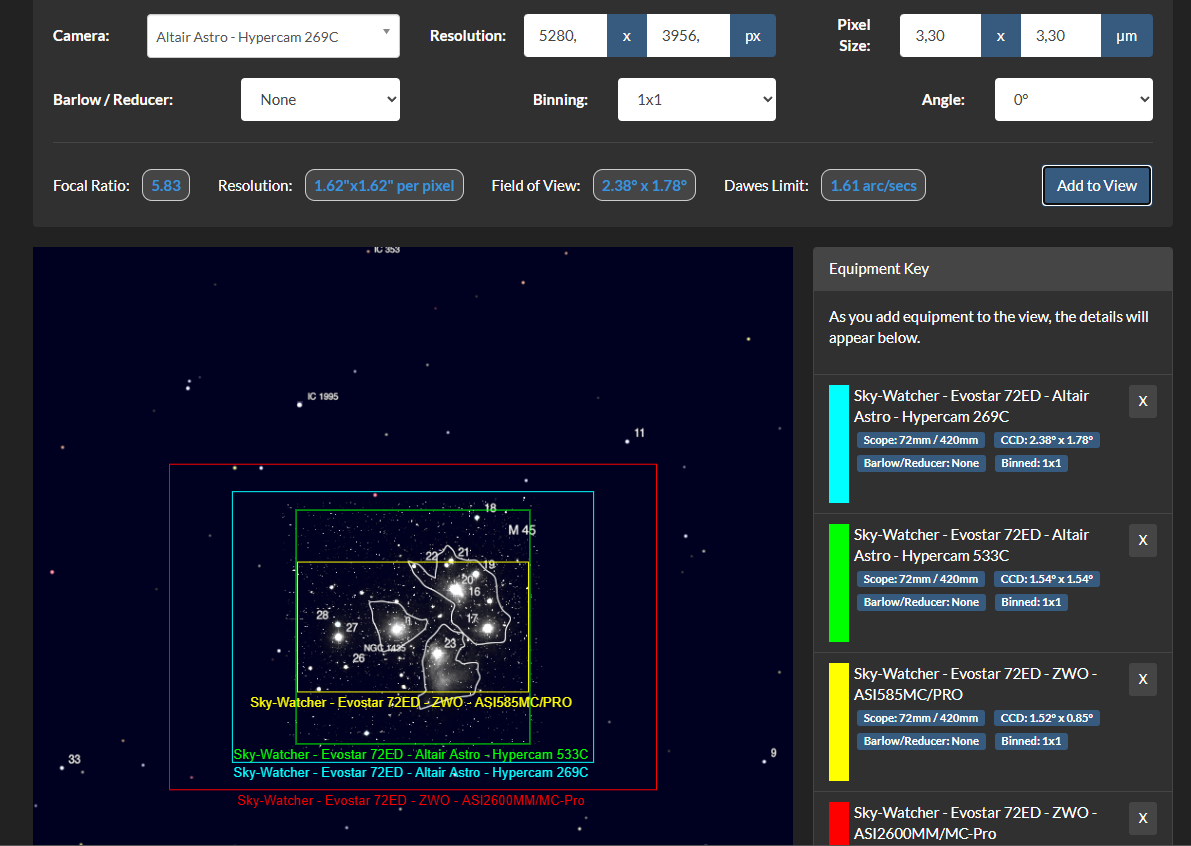Click the µm unit box beside pixel size

1126,36
